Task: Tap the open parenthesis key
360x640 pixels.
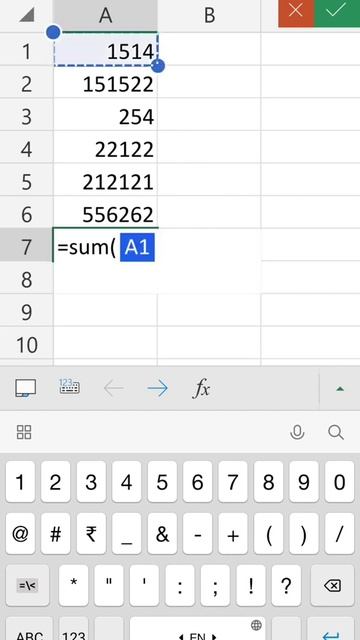Action: click(269, 534)
